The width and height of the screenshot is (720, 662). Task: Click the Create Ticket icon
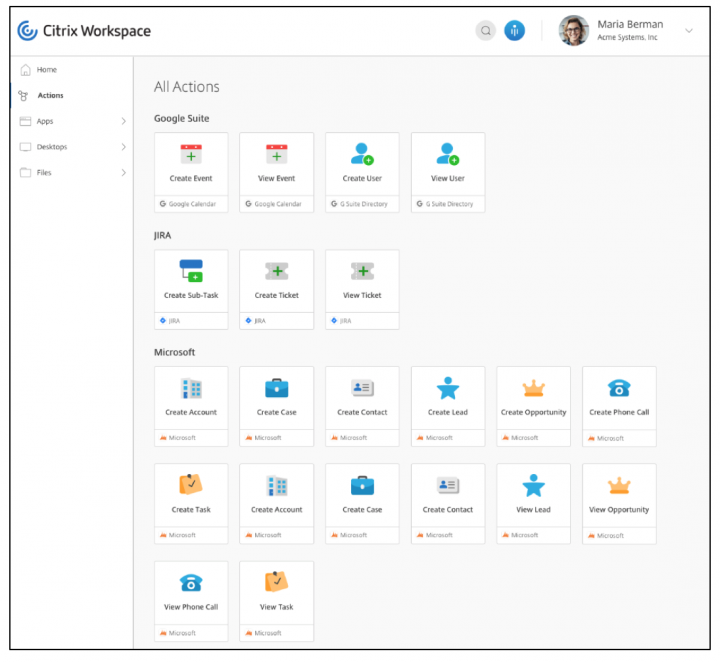[276, 271]
